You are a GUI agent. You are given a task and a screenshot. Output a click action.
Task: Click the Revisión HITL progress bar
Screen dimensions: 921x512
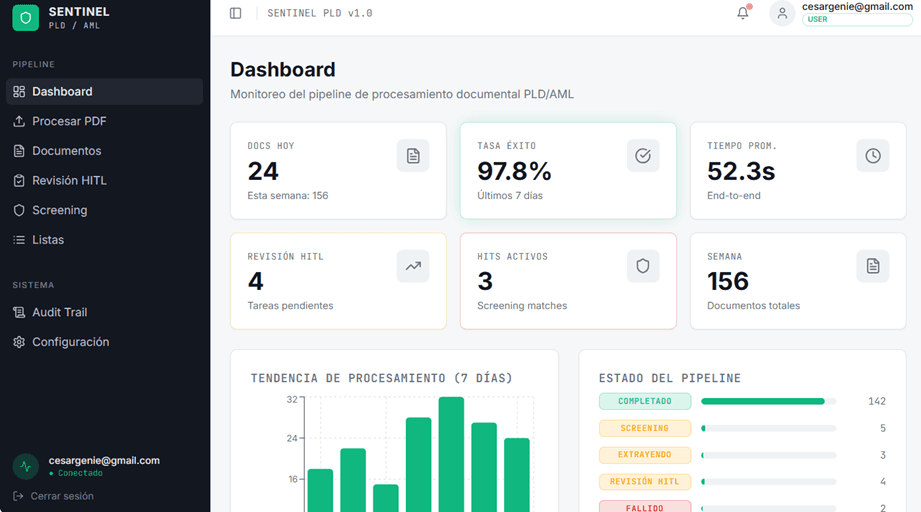point(768,481)
